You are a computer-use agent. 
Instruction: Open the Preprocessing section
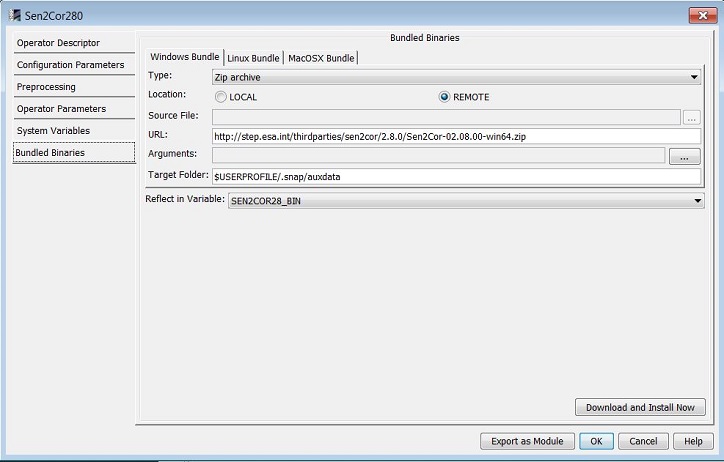(46, 87)
